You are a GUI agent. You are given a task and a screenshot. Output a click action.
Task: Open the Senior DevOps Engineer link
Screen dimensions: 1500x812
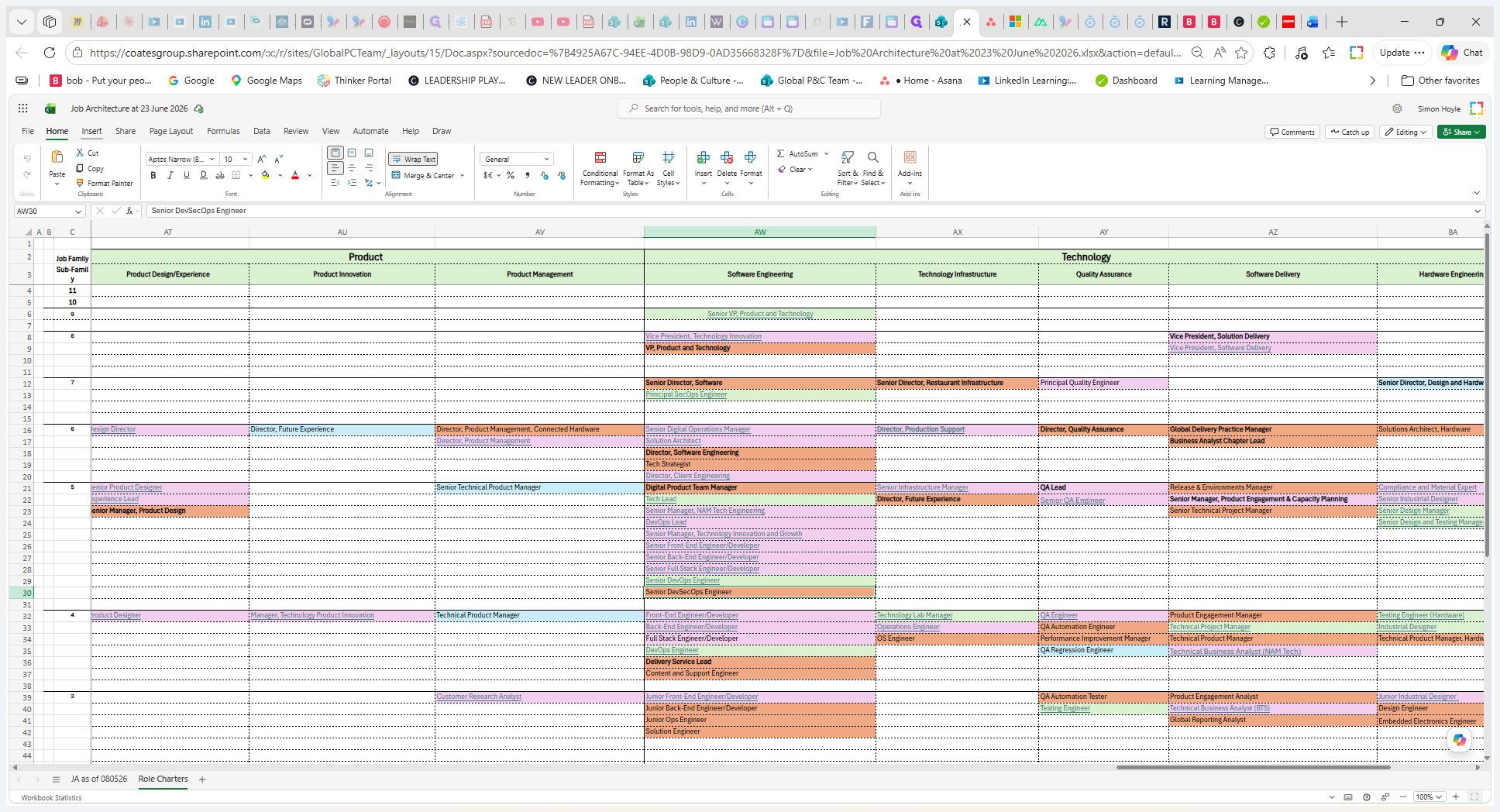coord(683,580)
